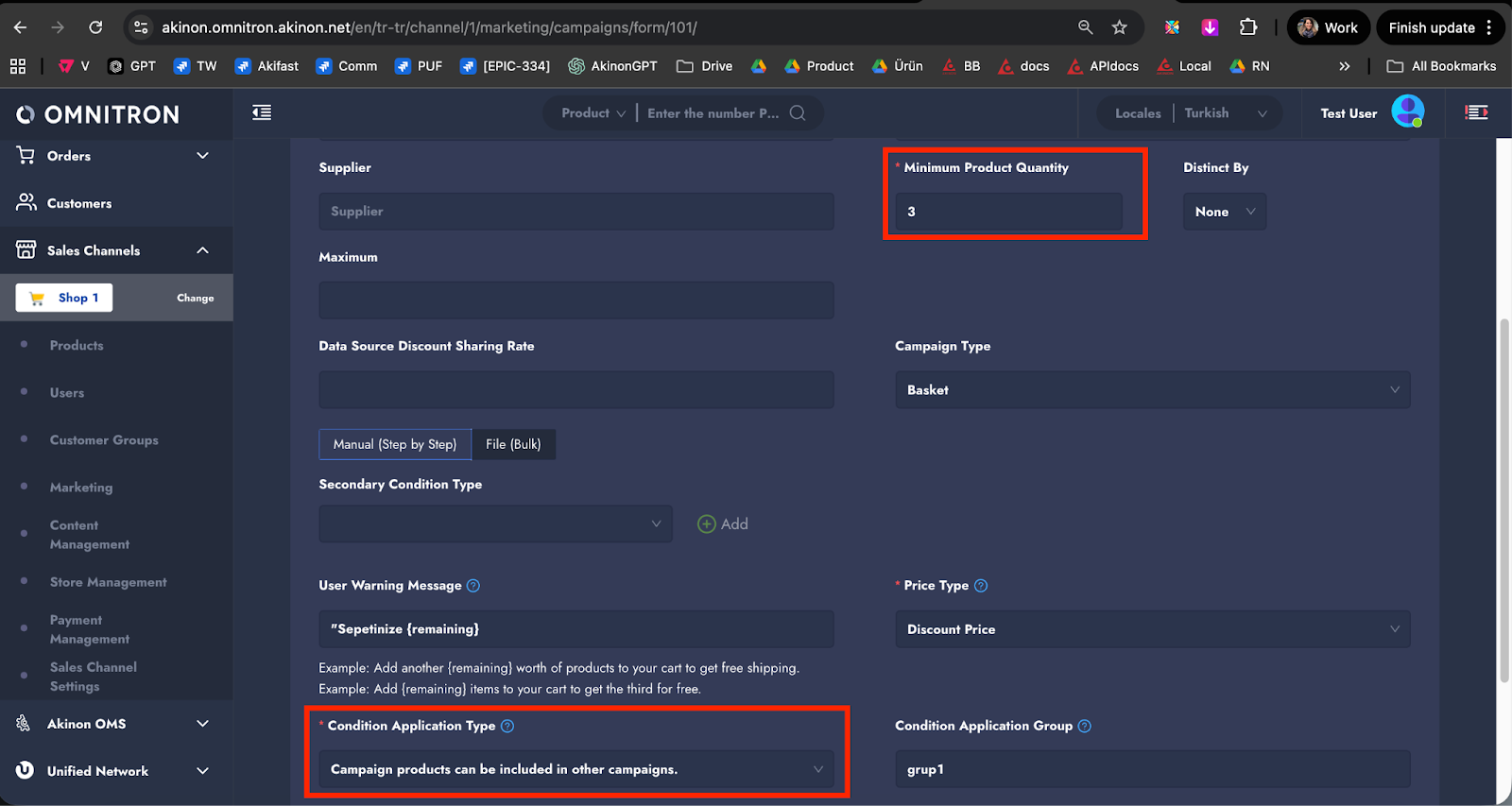Click help icon next to User Warning Message
This screenshot has width=1512, height=806.
tap(473, 586)
